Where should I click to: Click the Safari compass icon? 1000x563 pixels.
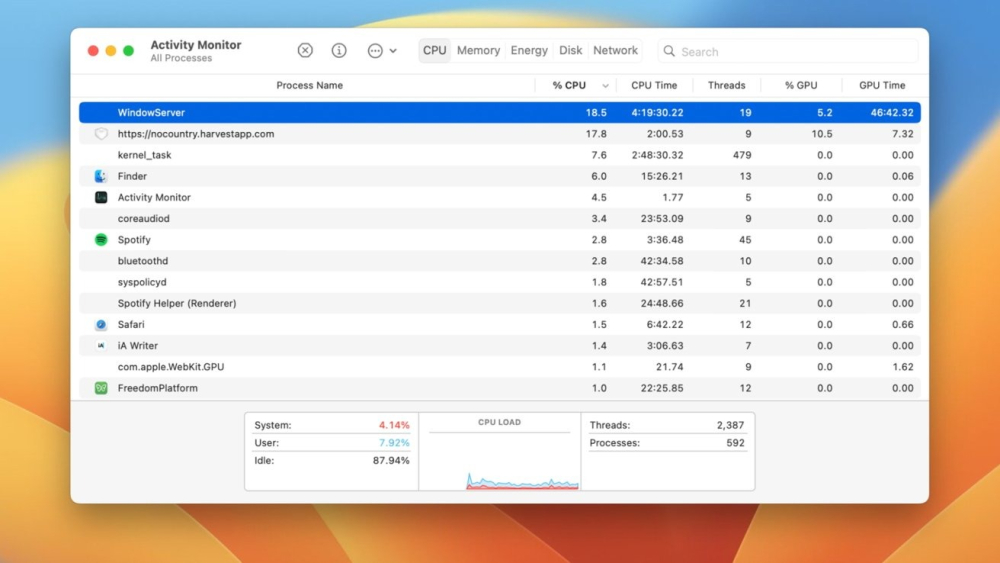tap(101, 325)
